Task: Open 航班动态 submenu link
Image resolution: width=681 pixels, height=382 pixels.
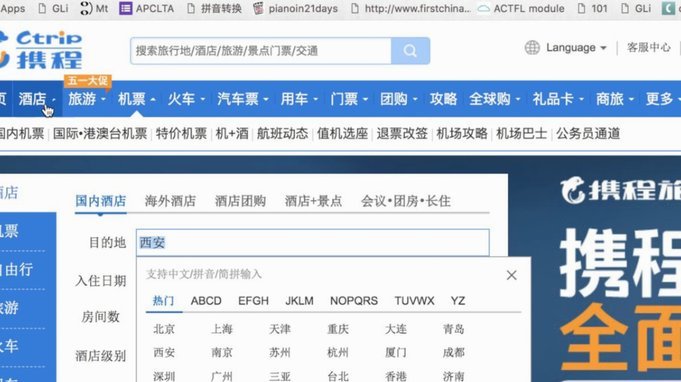Action: [282, 134]
